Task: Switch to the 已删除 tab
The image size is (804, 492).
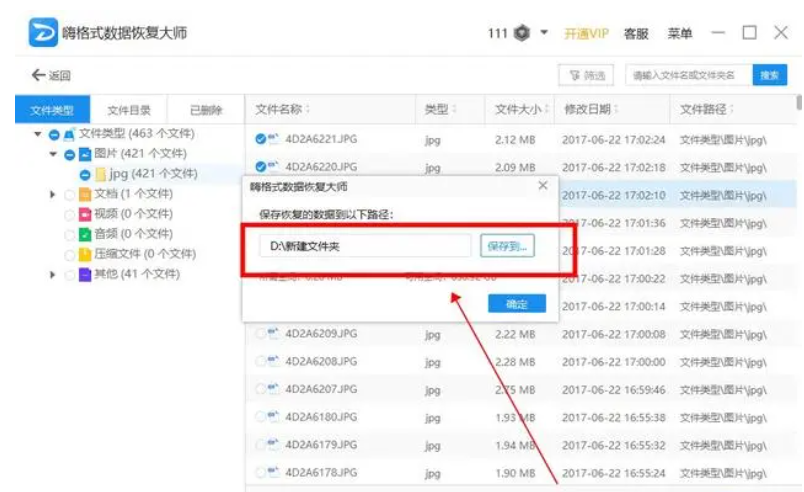Action: 206,110
